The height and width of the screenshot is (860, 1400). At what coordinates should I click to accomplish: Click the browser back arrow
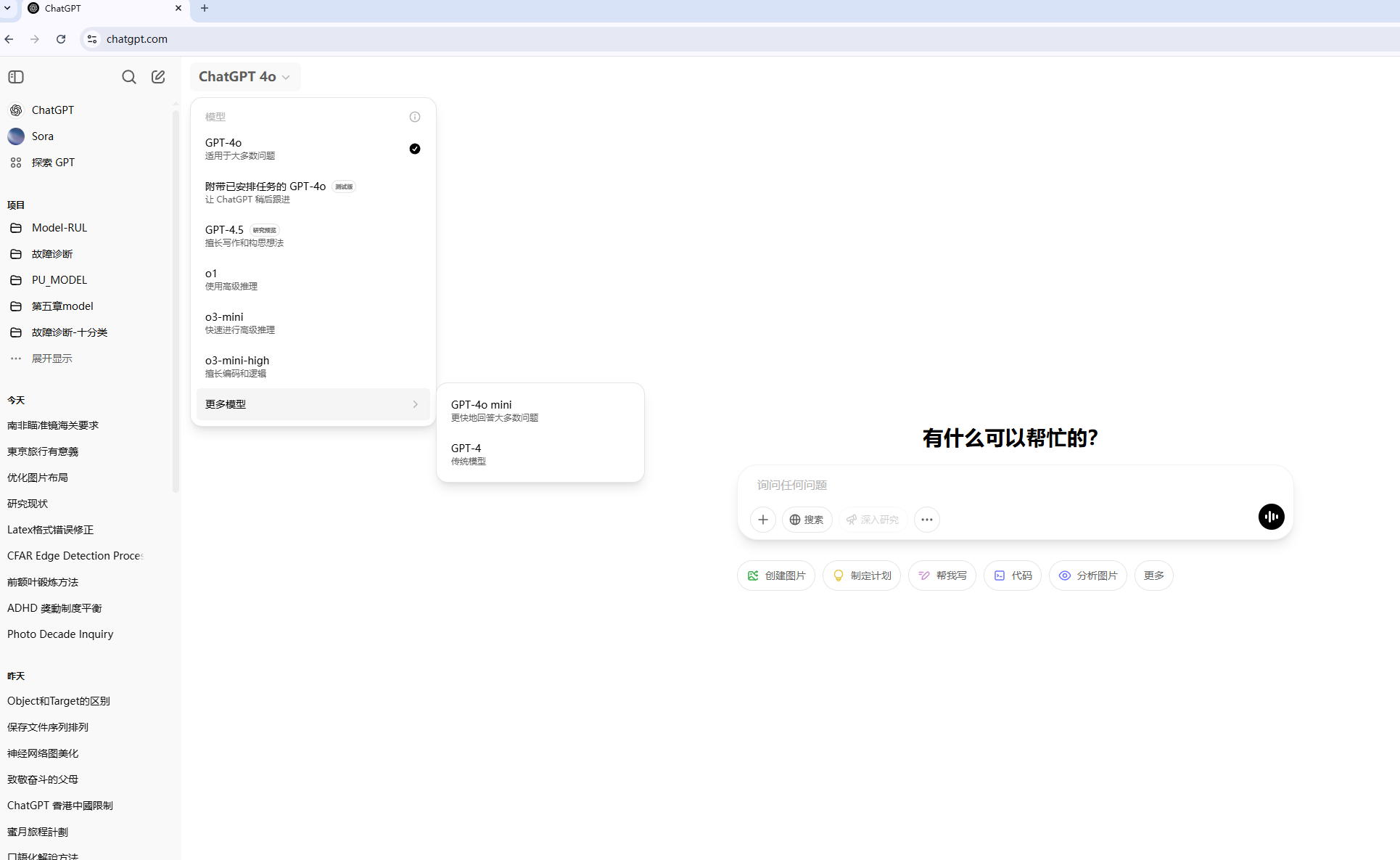click(x=9, y=39)
